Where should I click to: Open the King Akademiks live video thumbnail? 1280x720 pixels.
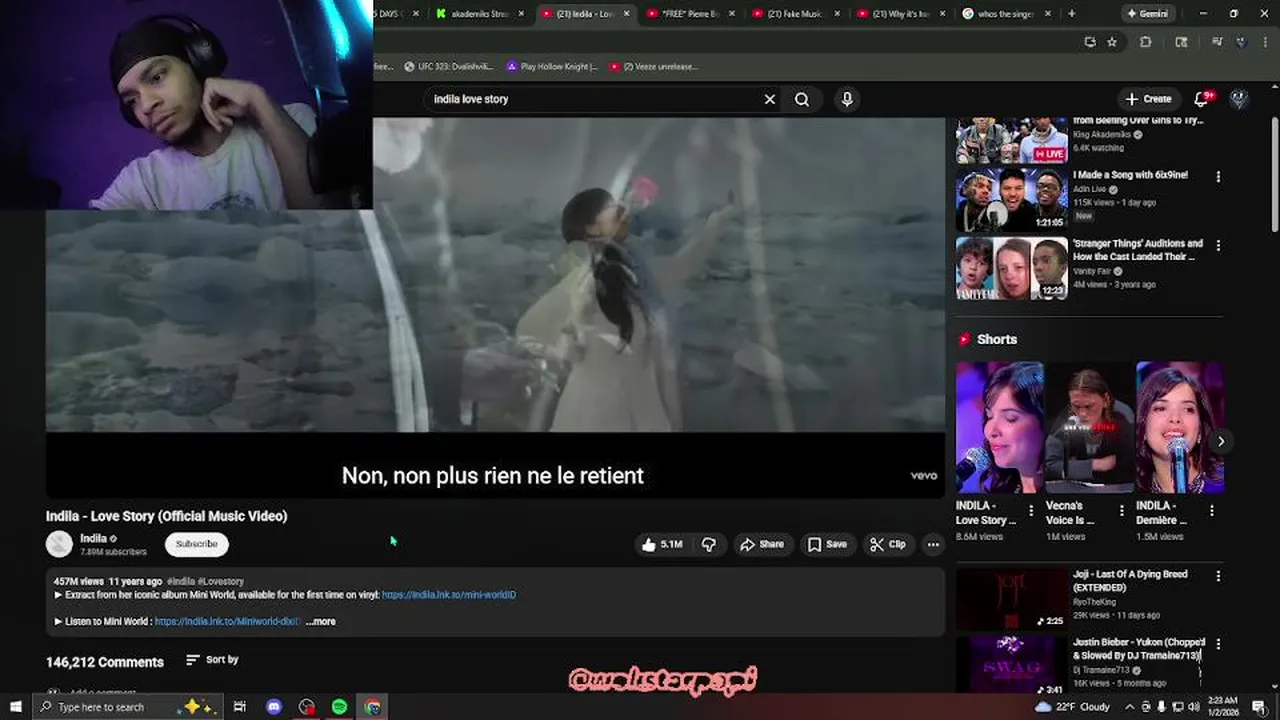1011,141
